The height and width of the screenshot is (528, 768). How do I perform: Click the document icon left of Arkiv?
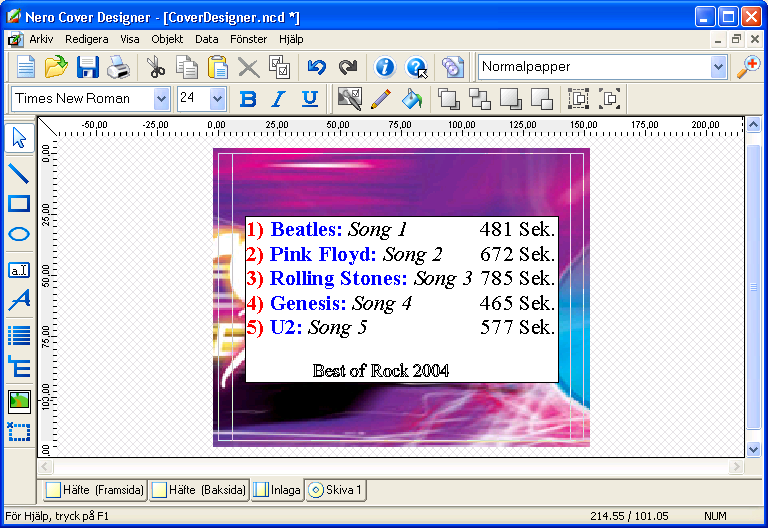[x=15, y=39]
